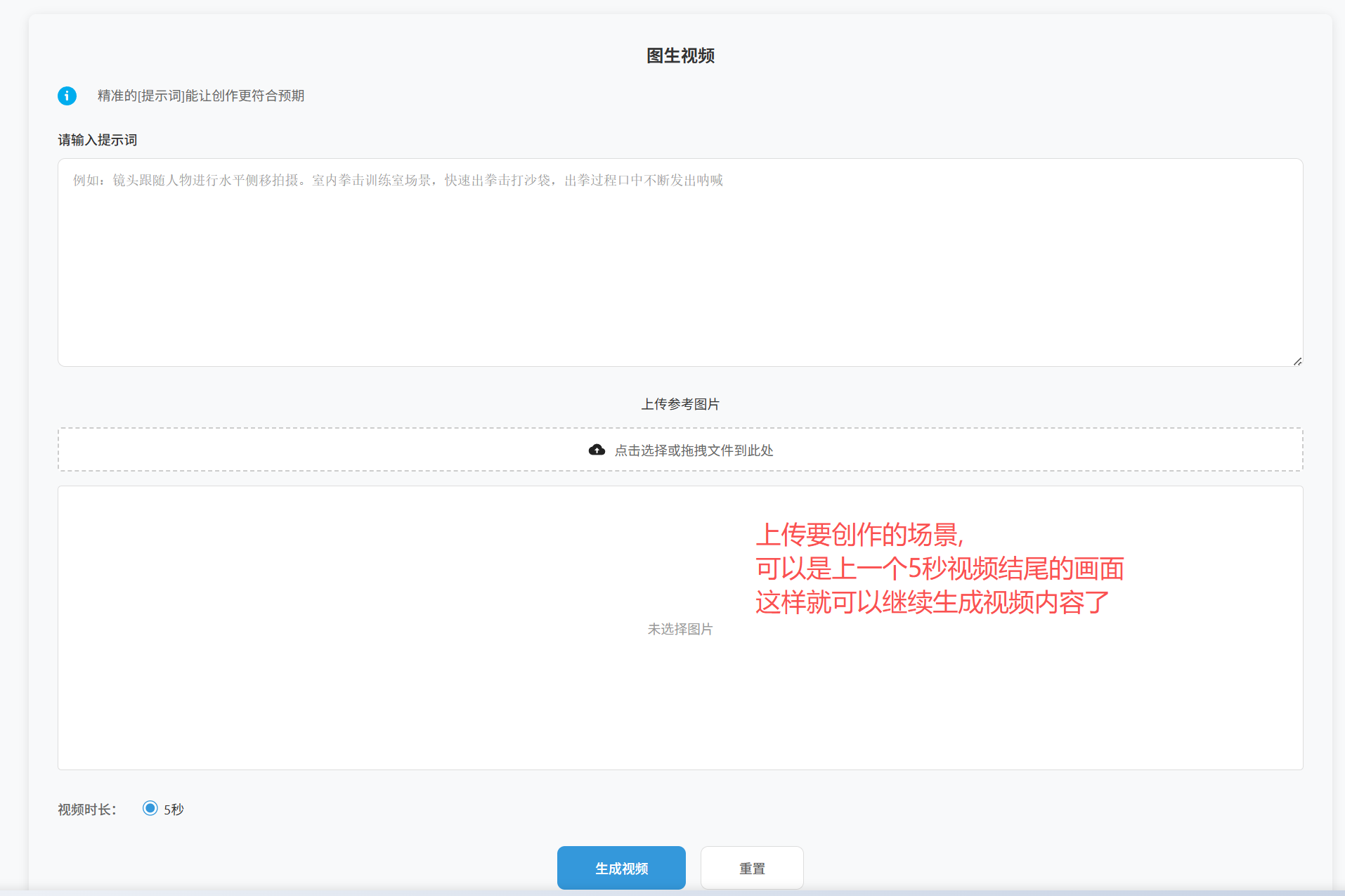Screen dimensions: 1345x896
Task: Click the blue info icon
Action: (x=67, y=96)
